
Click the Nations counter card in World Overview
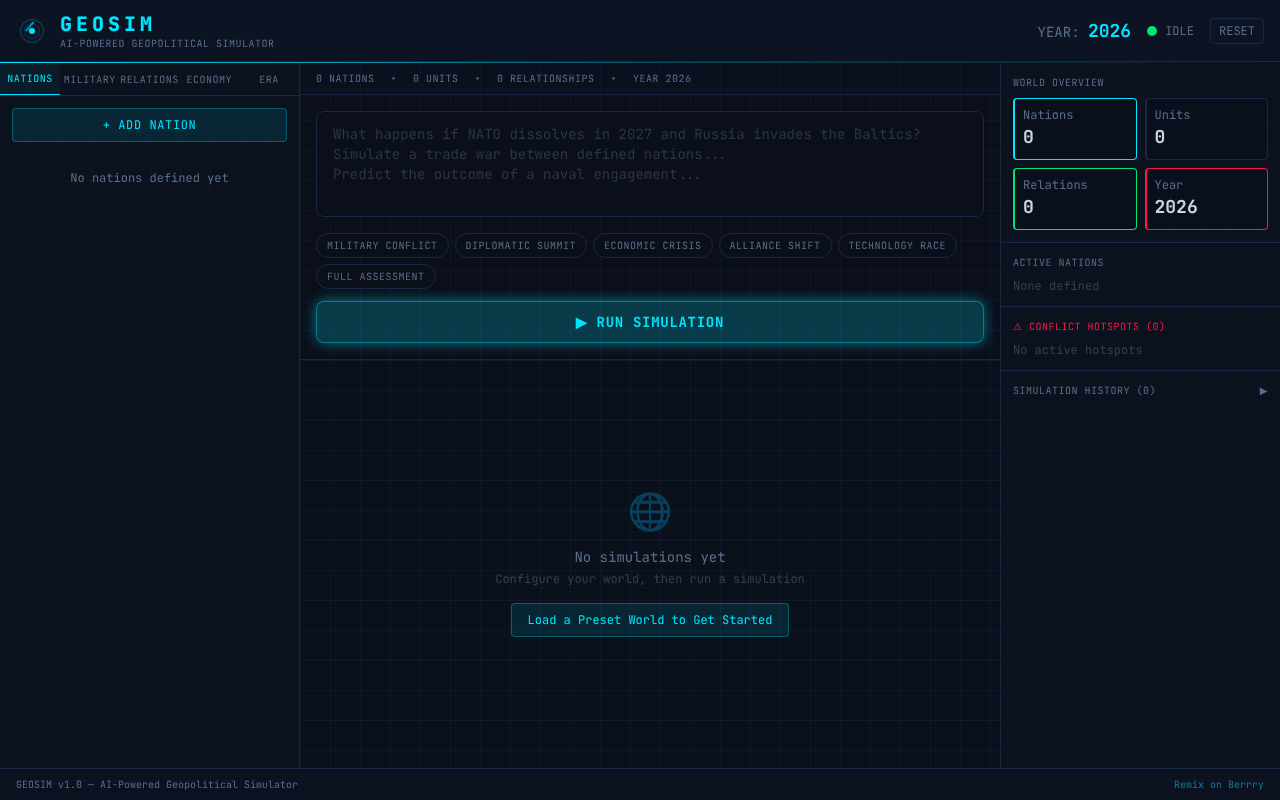click(1075, 128)
